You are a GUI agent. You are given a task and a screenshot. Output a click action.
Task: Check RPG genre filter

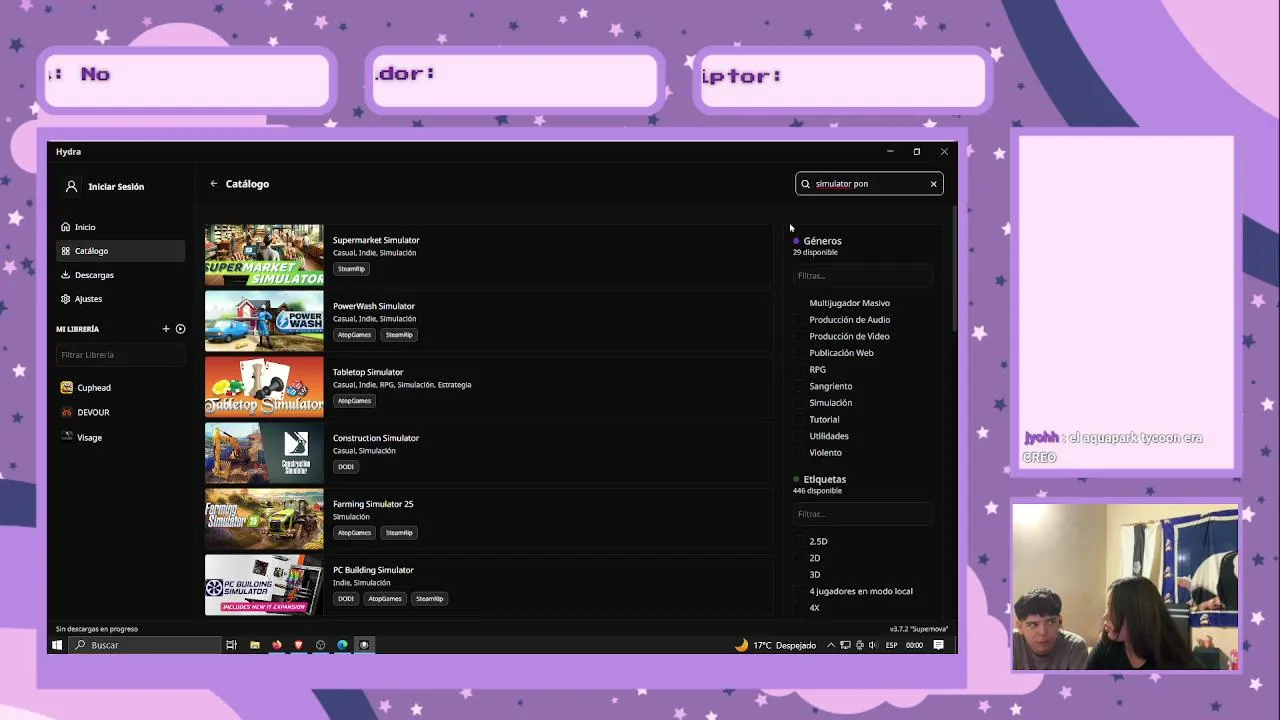tap(799, 370)
